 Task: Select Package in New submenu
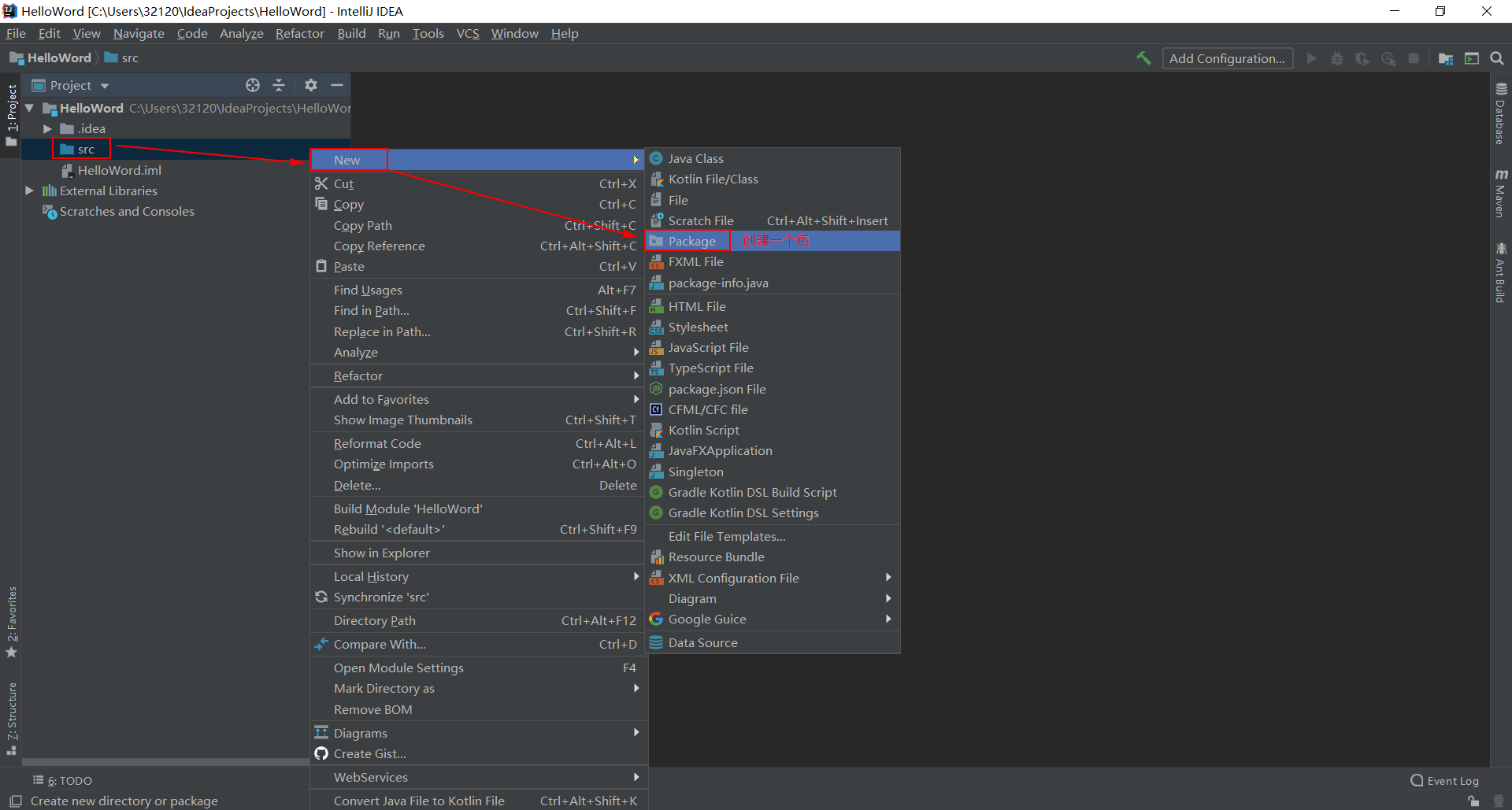click(x=773, y=241)
